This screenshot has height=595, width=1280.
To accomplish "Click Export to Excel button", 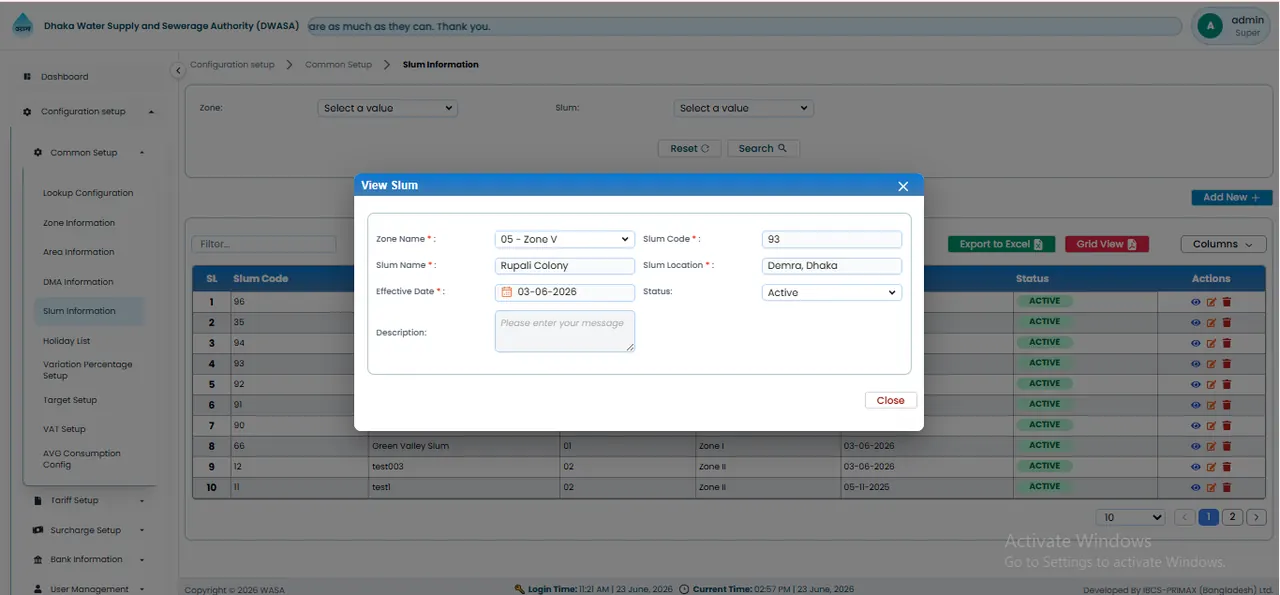I will [1001, 244].
